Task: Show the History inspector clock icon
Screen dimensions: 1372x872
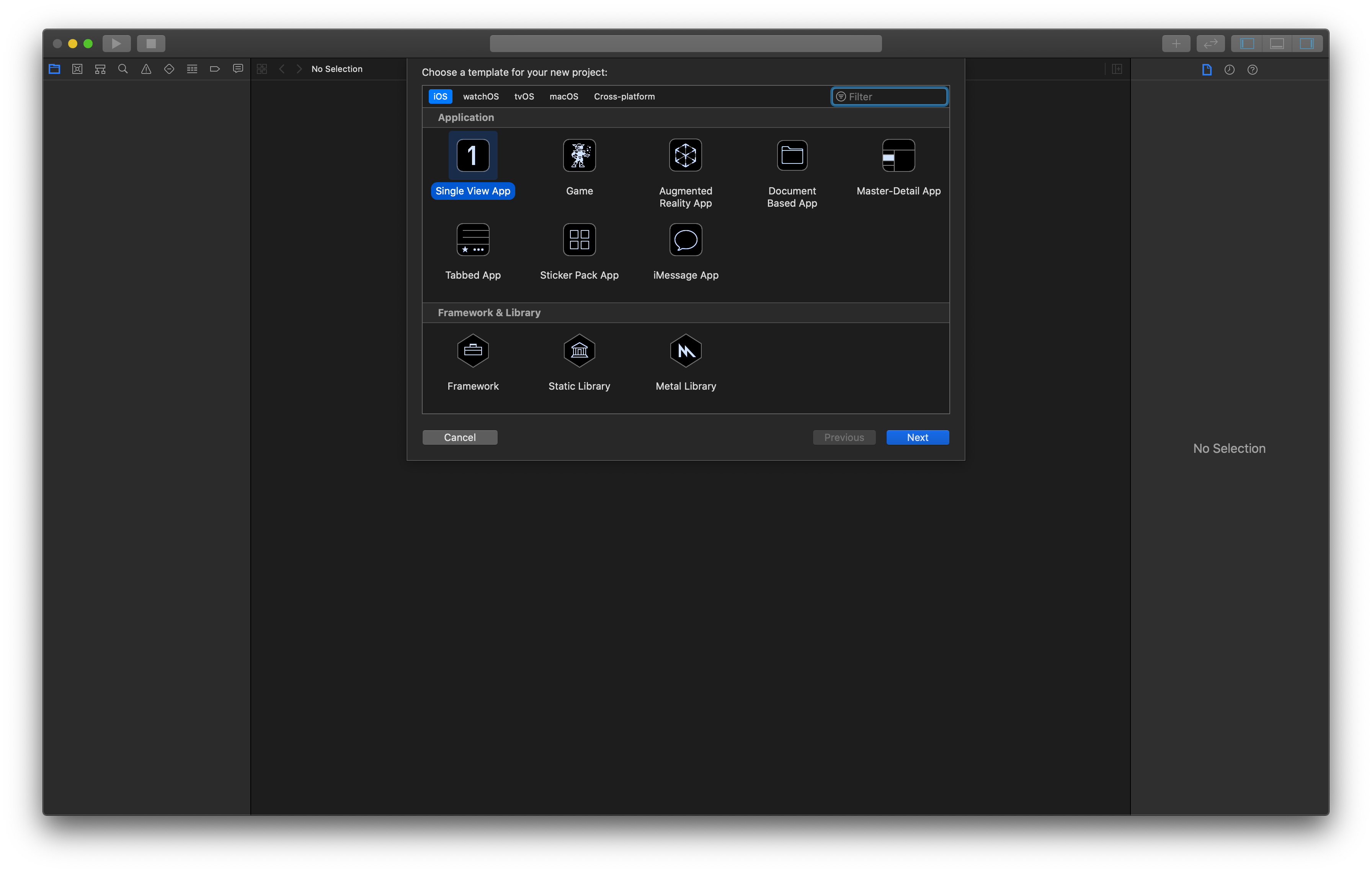Action: [1230, 70]
